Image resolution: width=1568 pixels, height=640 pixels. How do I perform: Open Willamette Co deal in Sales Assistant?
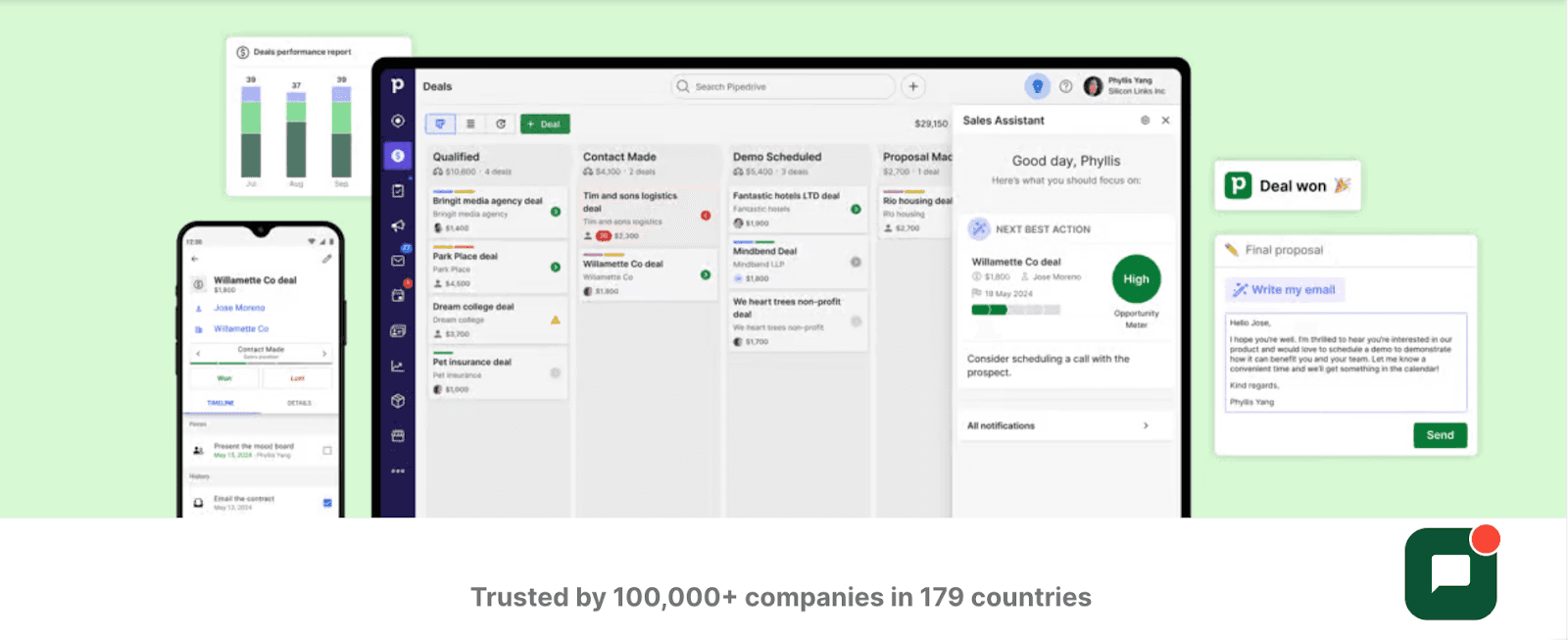tap(1016, 262)
